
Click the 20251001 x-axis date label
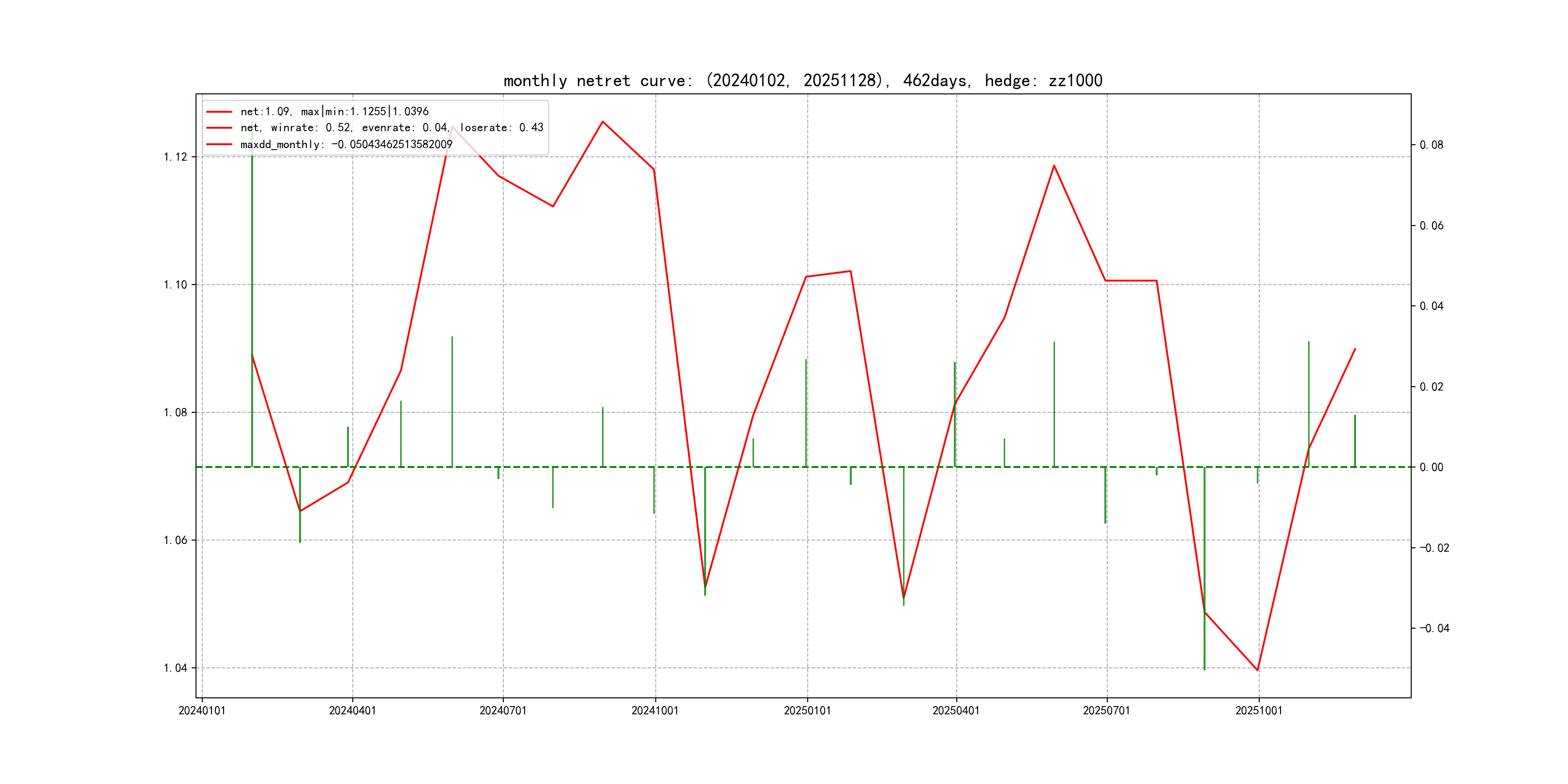(1258, 710)
